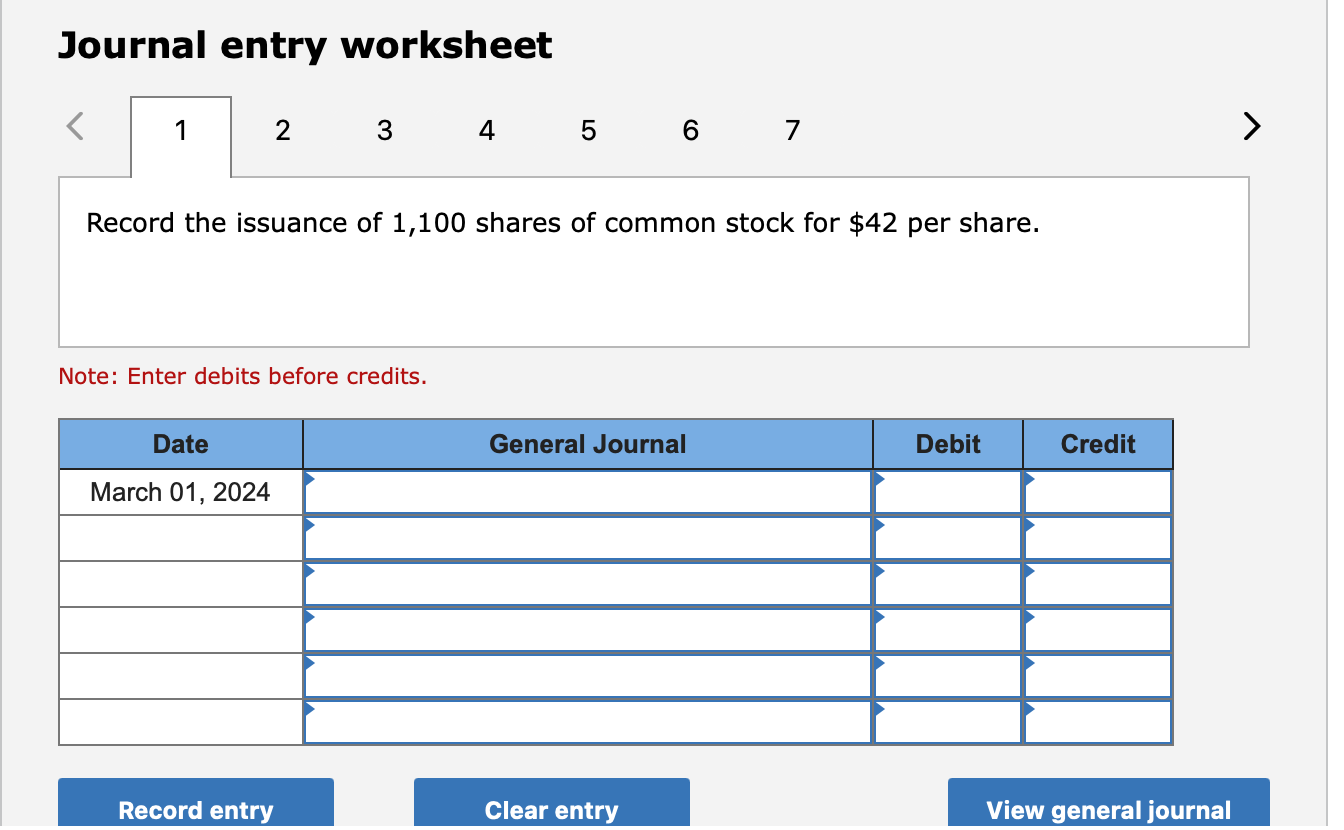Click the blue triangle in the fourth Credit cell
This screenshot has height=830, width=1344.
coord(1026,619)
